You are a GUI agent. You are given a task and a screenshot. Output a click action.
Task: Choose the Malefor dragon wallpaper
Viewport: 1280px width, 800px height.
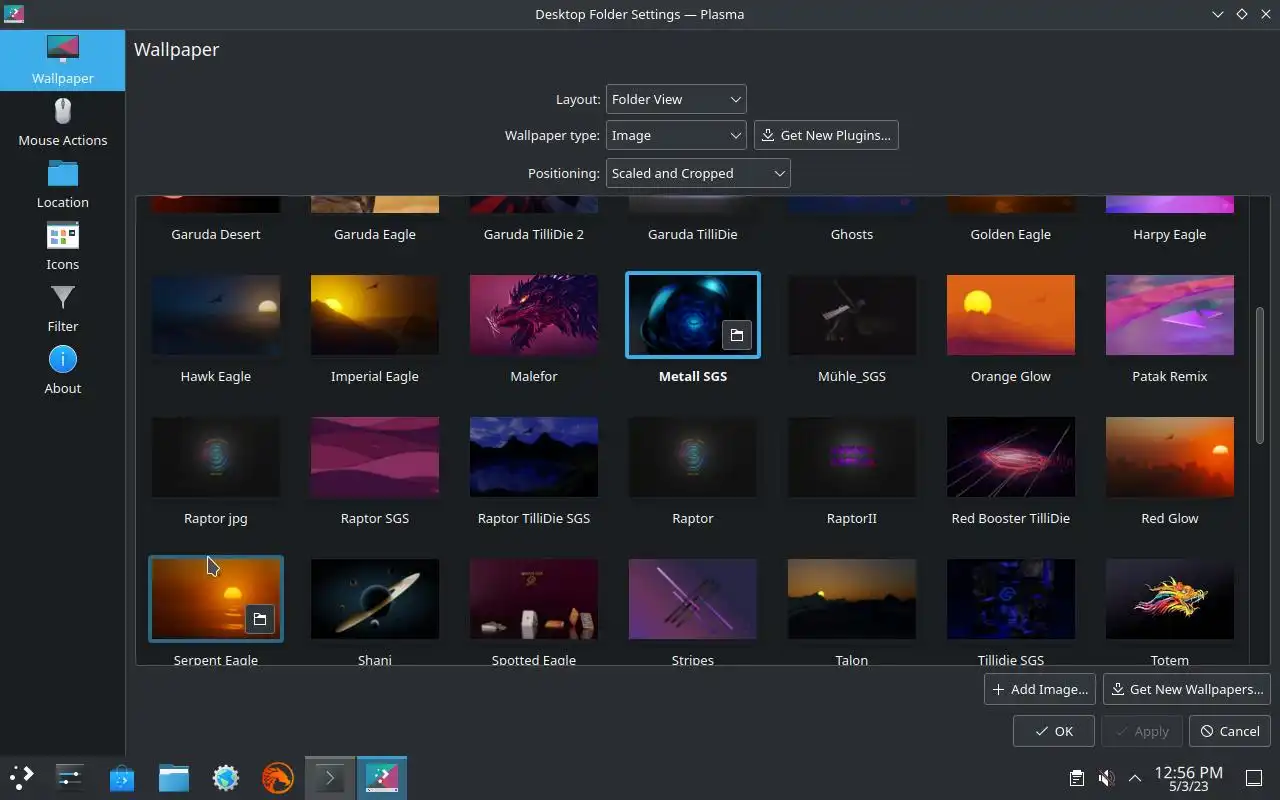coord(533,315)
